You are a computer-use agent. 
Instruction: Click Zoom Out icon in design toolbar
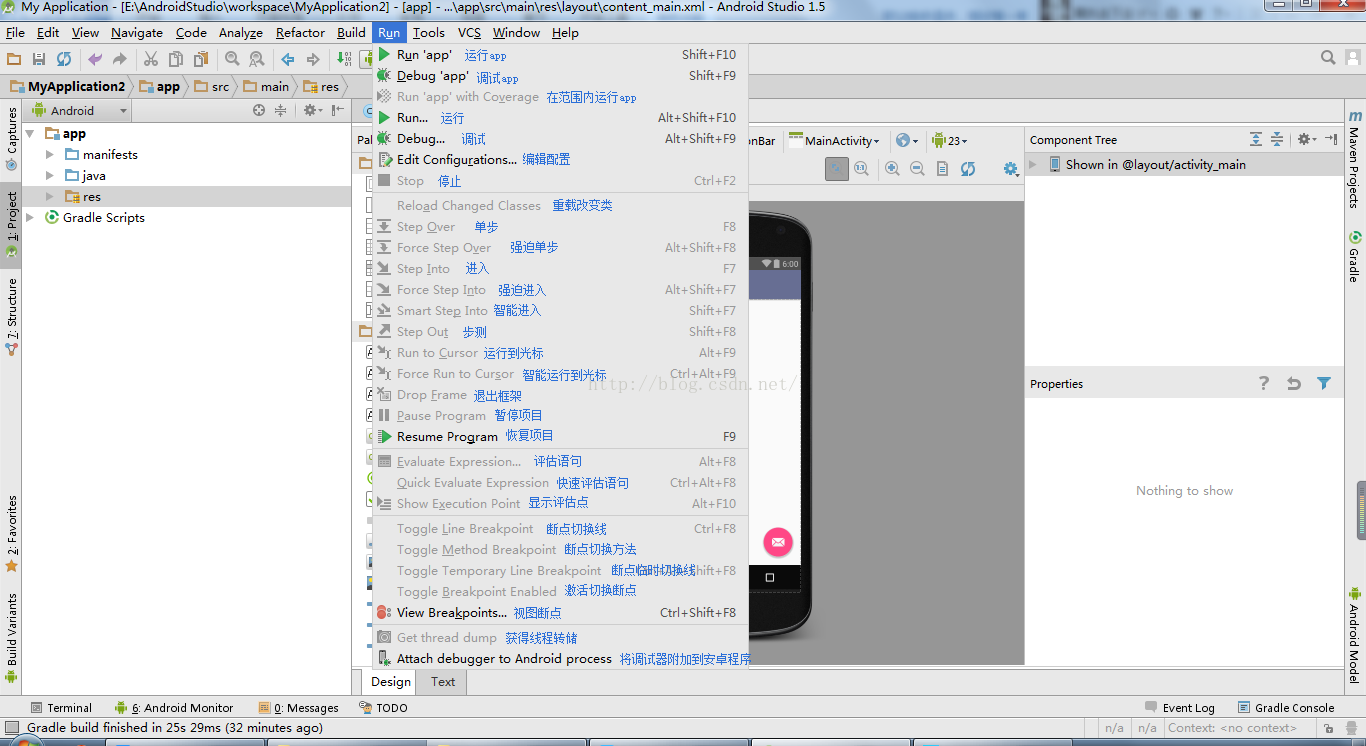coord(917,169)
